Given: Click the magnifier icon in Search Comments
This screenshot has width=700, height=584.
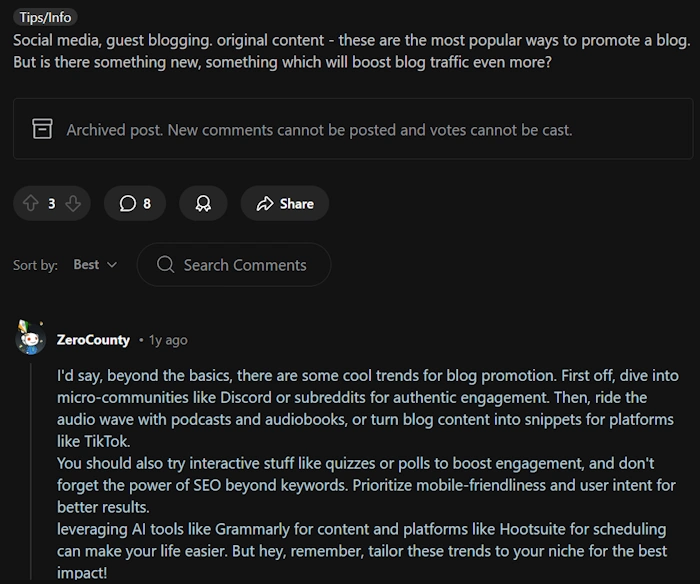Looking at the screenshot, I should pos(166,264).
